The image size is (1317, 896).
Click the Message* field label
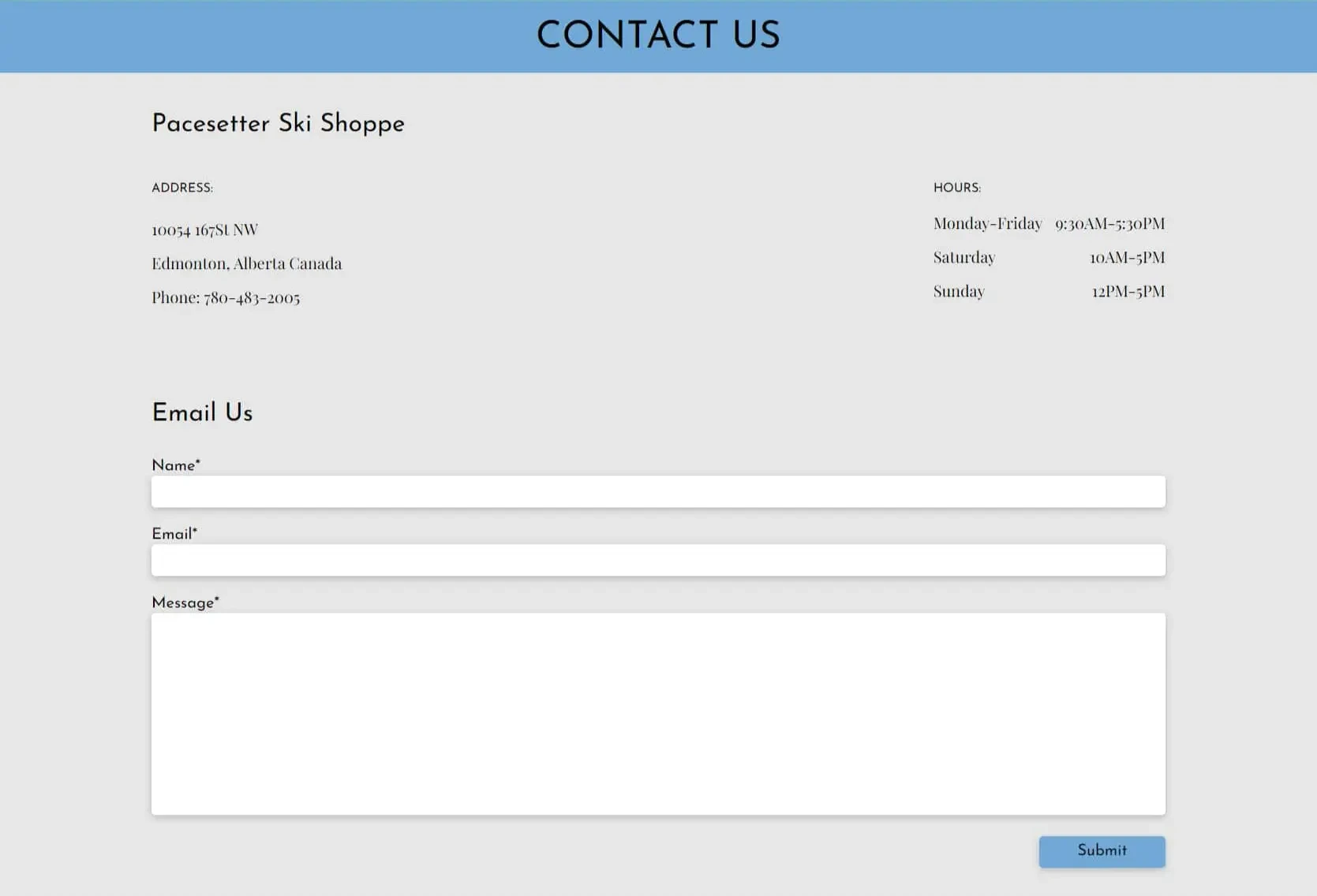pyautogui.click(x=185, y=602)
